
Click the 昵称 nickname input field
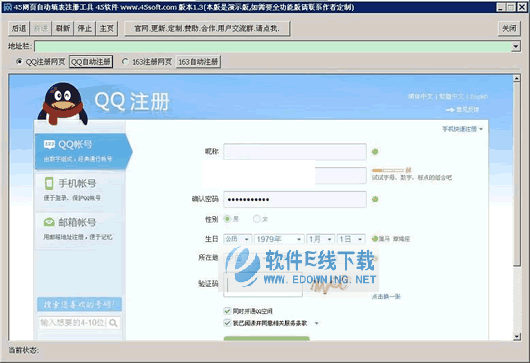295,152
